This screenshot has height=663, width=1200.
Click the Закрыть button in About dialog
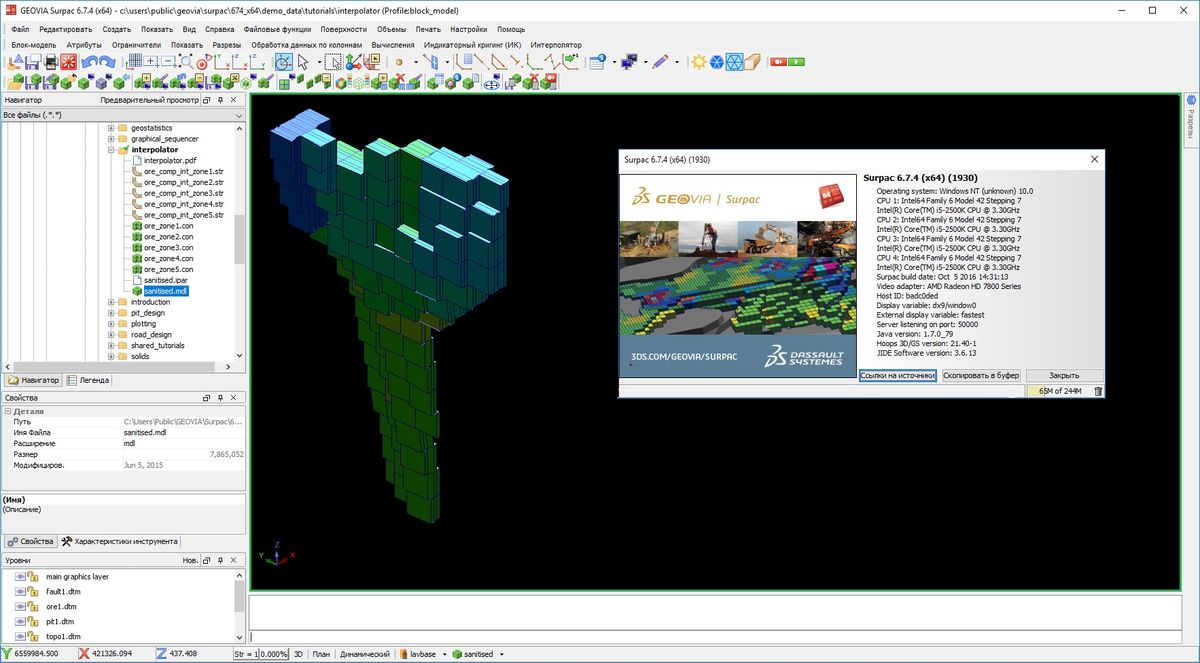1064,375
